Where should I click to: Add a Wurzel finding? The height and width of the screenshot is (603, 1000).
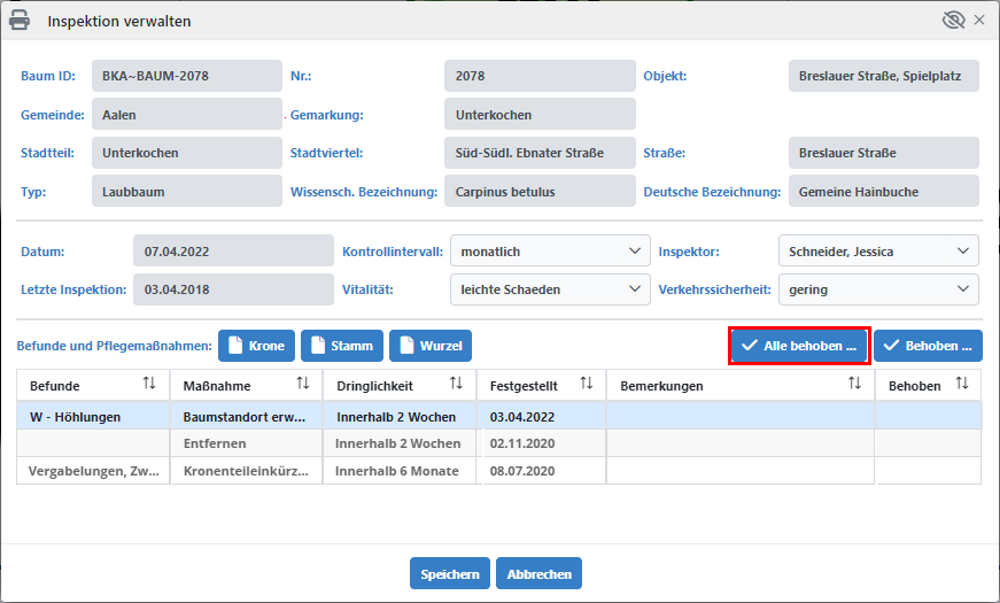pyautogui.click(x=430, y=346)
